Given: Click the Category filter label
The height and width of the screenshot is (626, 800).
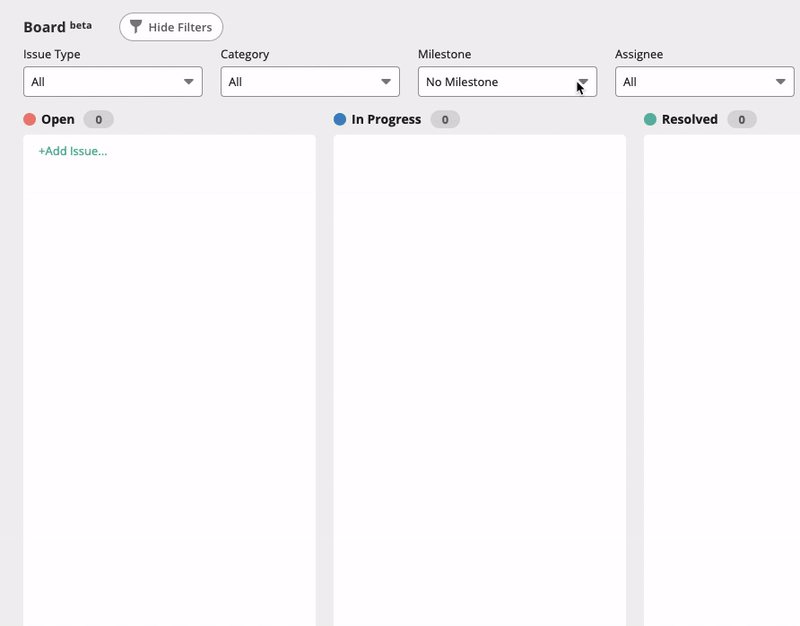Looking at the screenshot, I should click(245, 54).
